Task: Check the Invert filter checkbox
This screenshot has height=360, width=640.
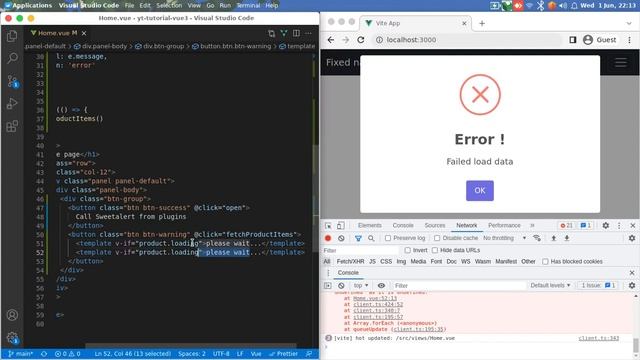Action: (407, 250)
